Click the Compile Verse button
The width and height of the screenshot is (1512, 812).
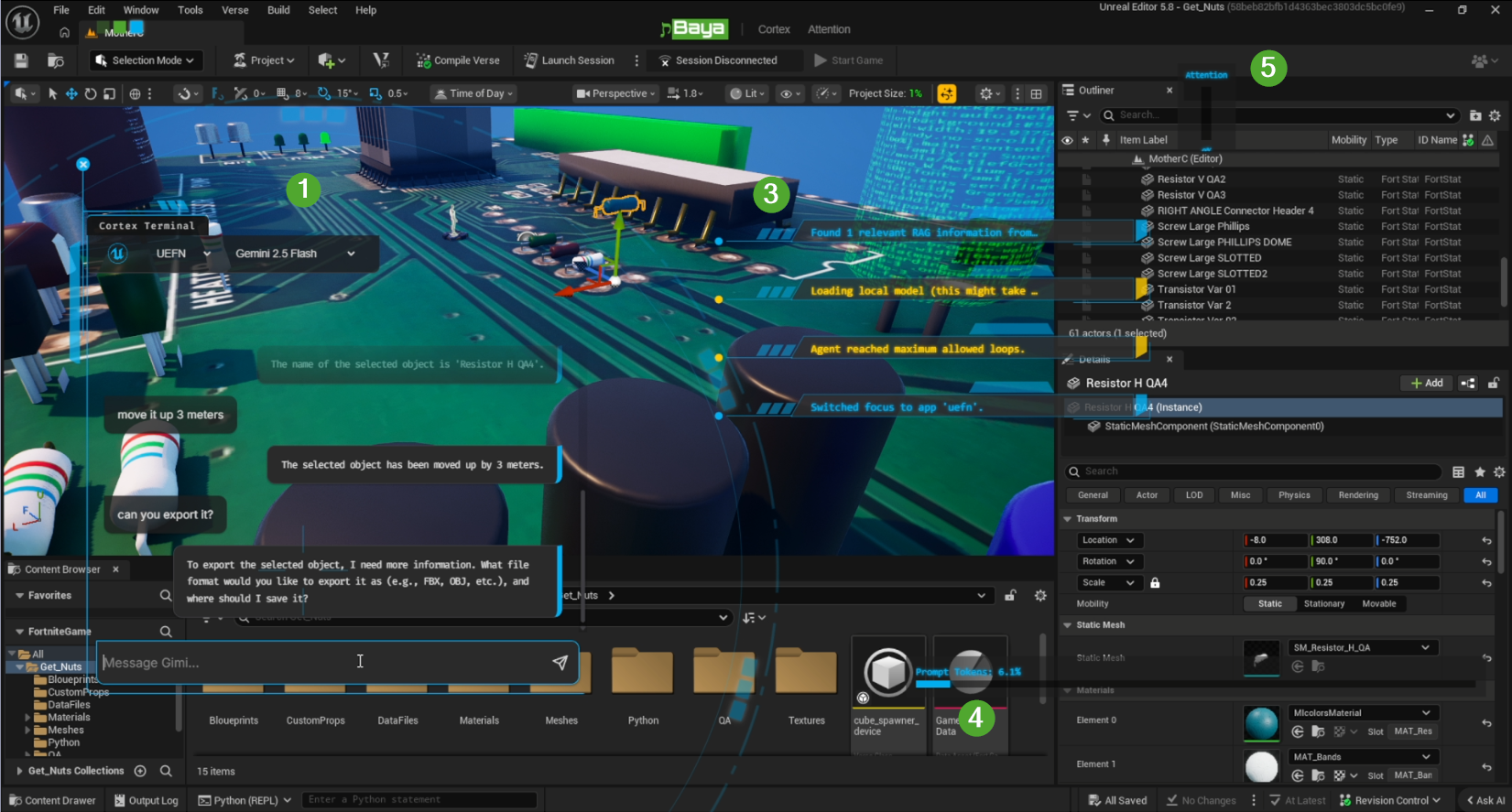[x=458, y=60]
